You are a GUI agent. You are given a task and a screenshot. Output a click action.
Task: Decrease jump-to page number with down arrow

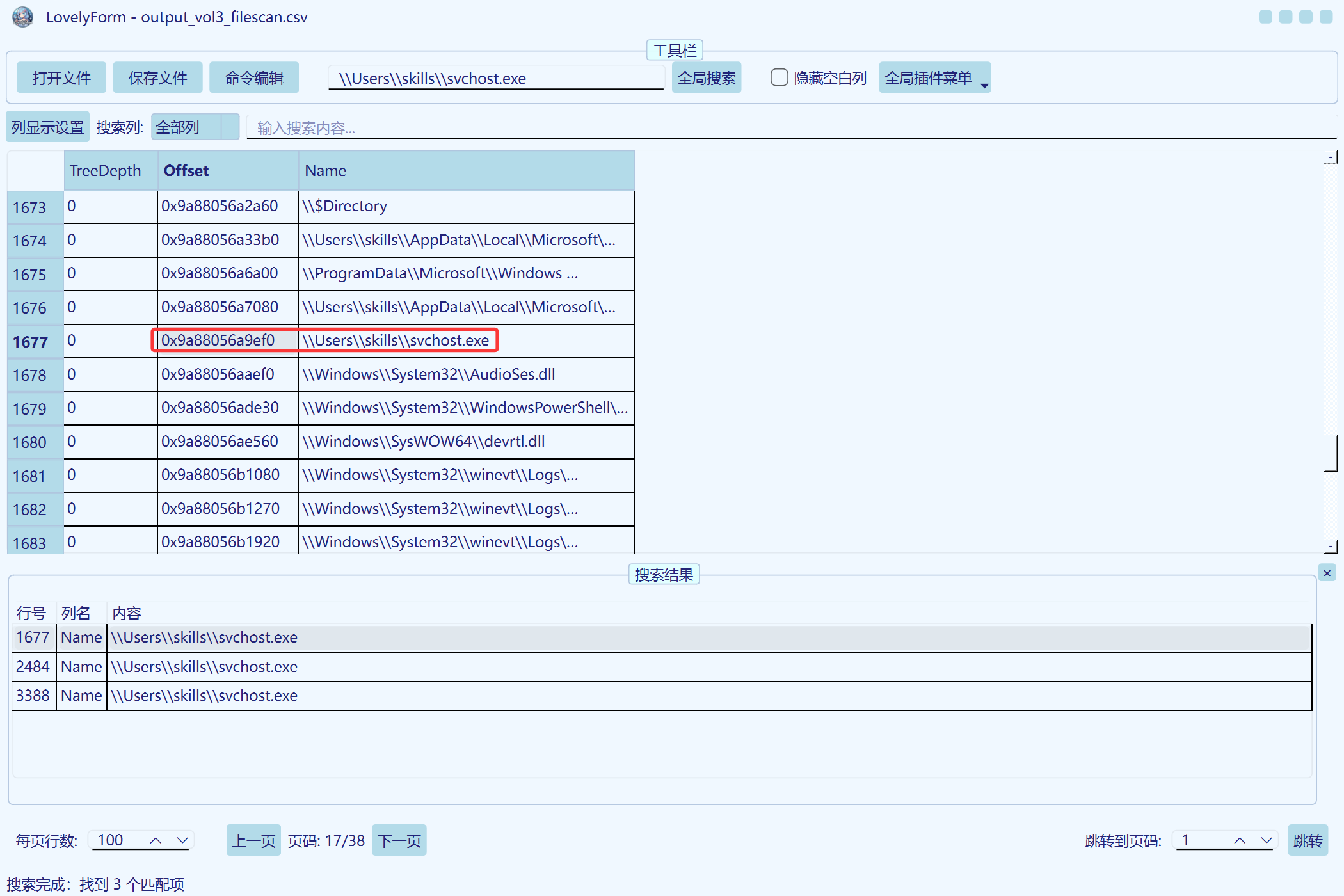pyautogui.click(x=1266, y=840)
